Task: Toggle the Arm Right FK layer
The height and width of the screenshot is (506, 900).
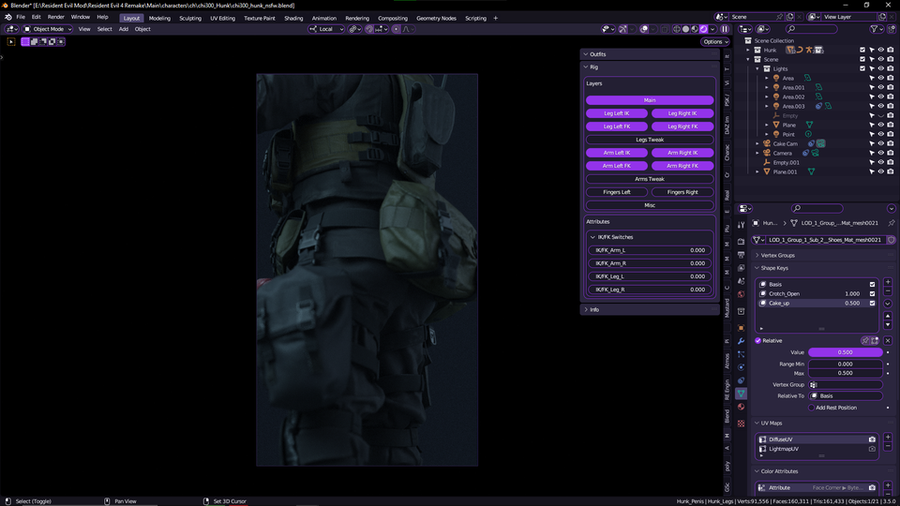Action: pos(682,166)
